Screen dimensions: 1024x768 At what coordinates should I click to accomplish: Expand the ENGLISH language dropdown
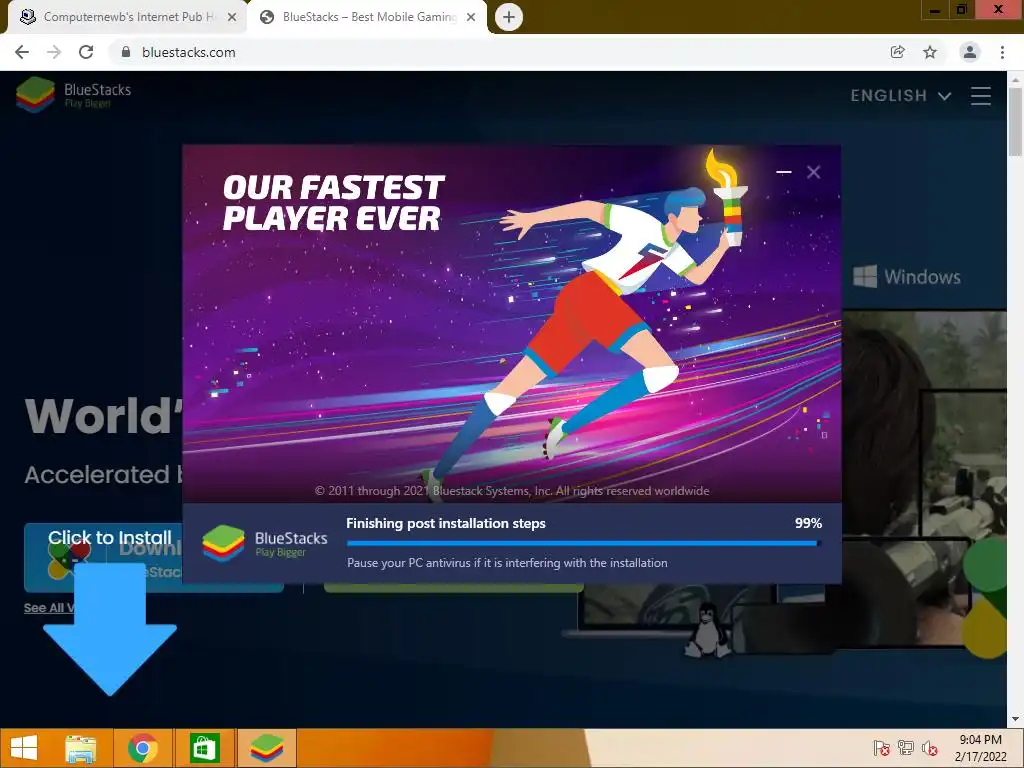pyautogui.click(x=900, y=96)
